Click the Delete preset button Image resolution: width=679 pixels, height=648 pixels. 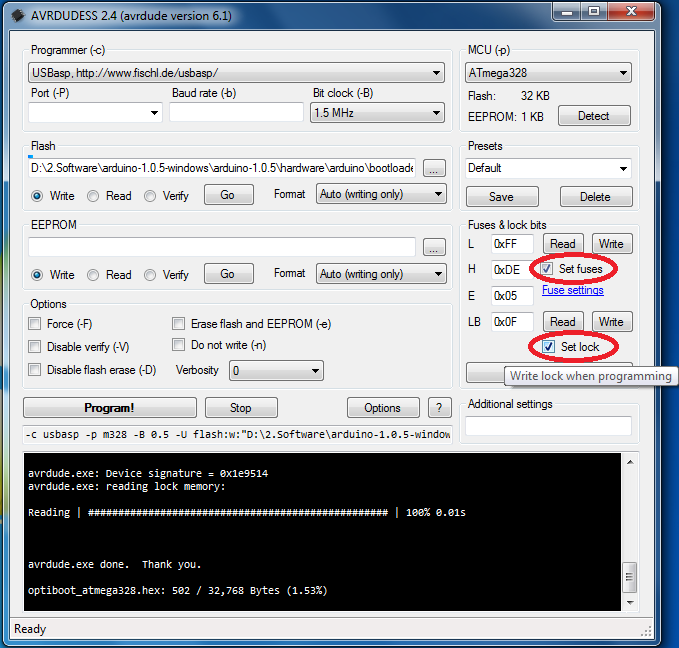click(596, 197)
